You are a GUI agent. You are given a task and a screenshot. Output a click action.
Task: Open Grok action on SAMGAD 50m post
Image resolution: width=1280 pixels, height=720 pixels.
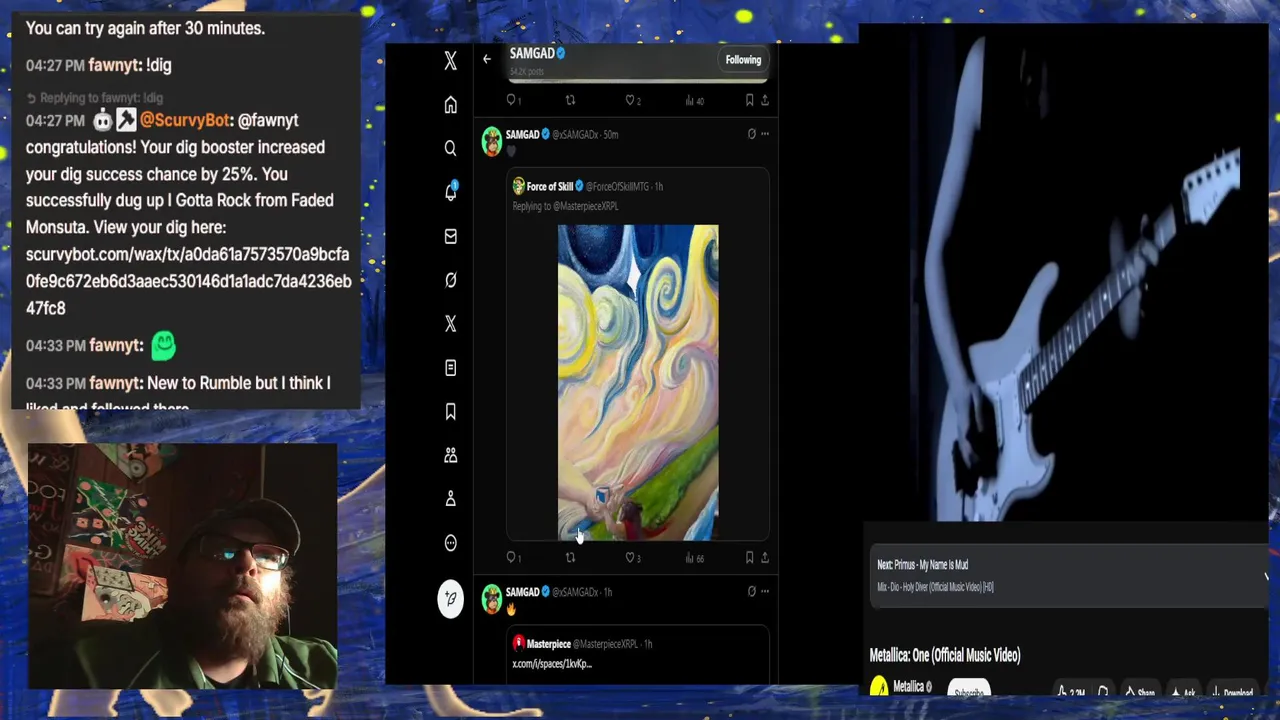tap(751, 134)
